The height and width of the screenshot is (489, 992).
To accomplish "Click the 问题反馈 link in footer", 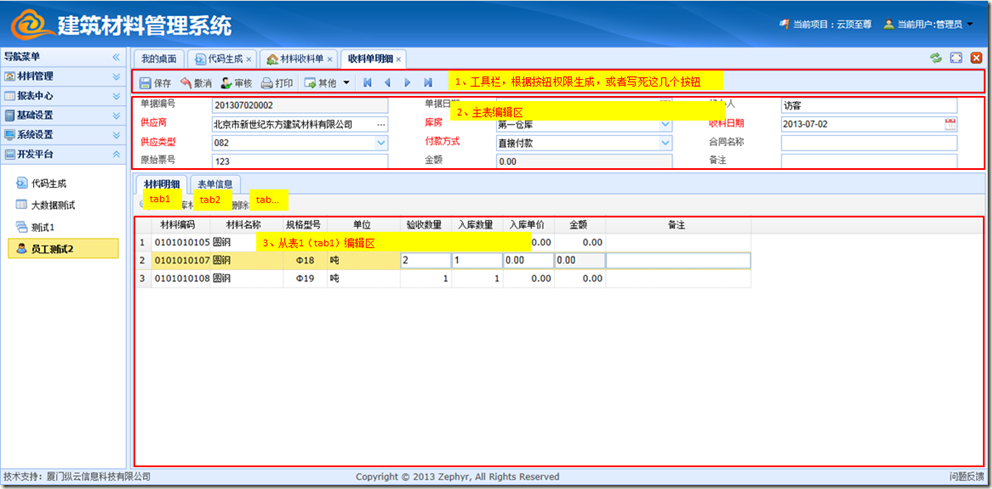I will coord(968,477).
